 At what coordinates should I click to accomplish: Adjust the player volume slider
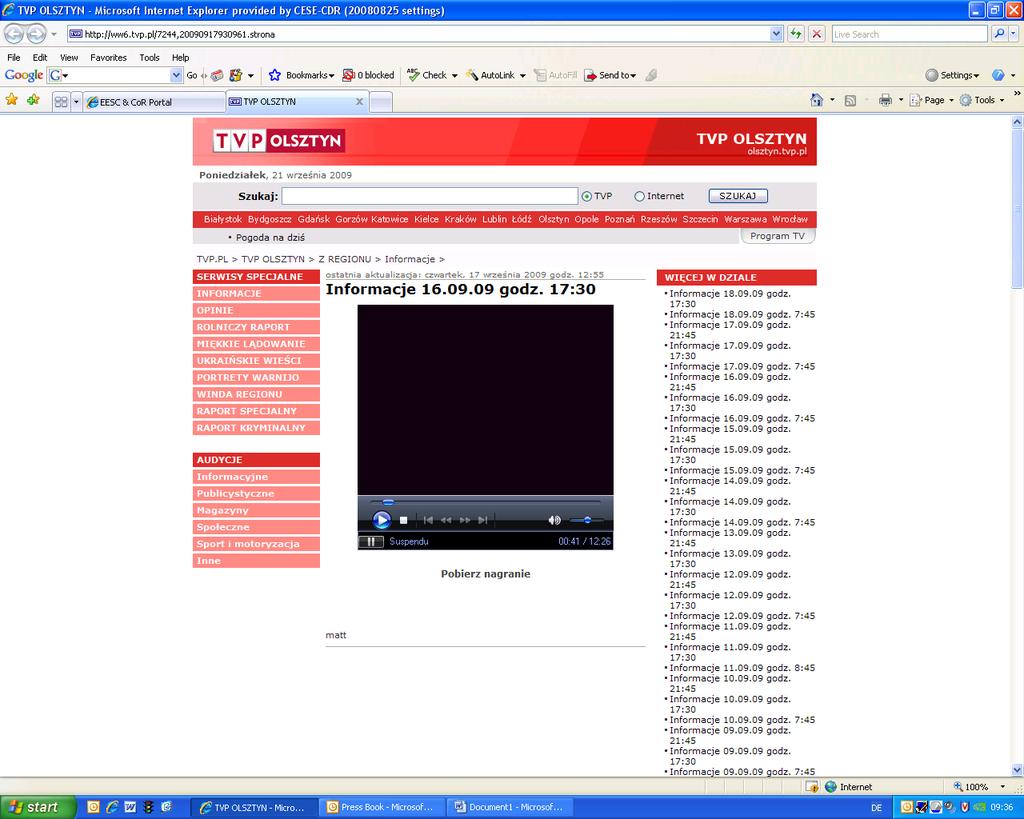pos(587,520)
